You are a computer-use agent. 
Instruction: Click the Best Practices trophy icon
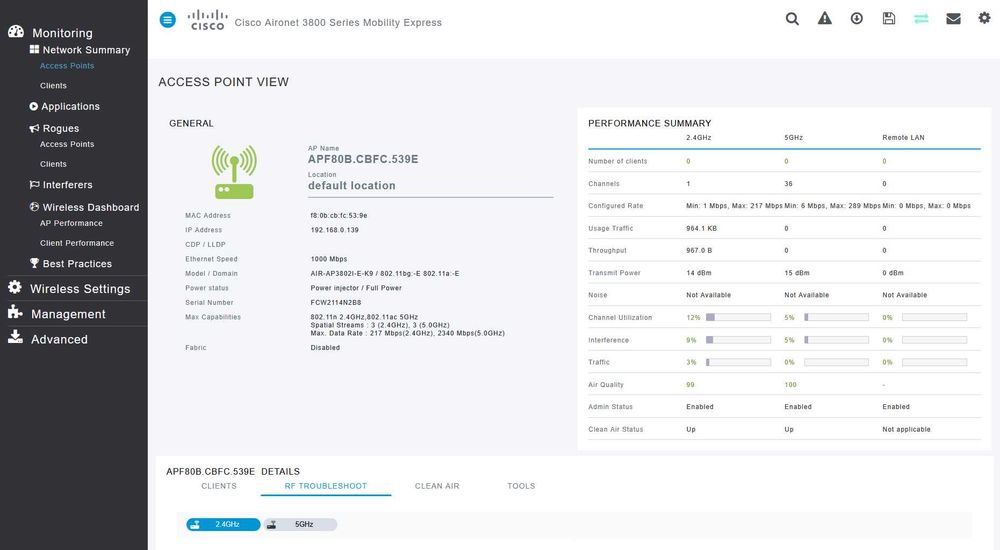pos(34,263)
